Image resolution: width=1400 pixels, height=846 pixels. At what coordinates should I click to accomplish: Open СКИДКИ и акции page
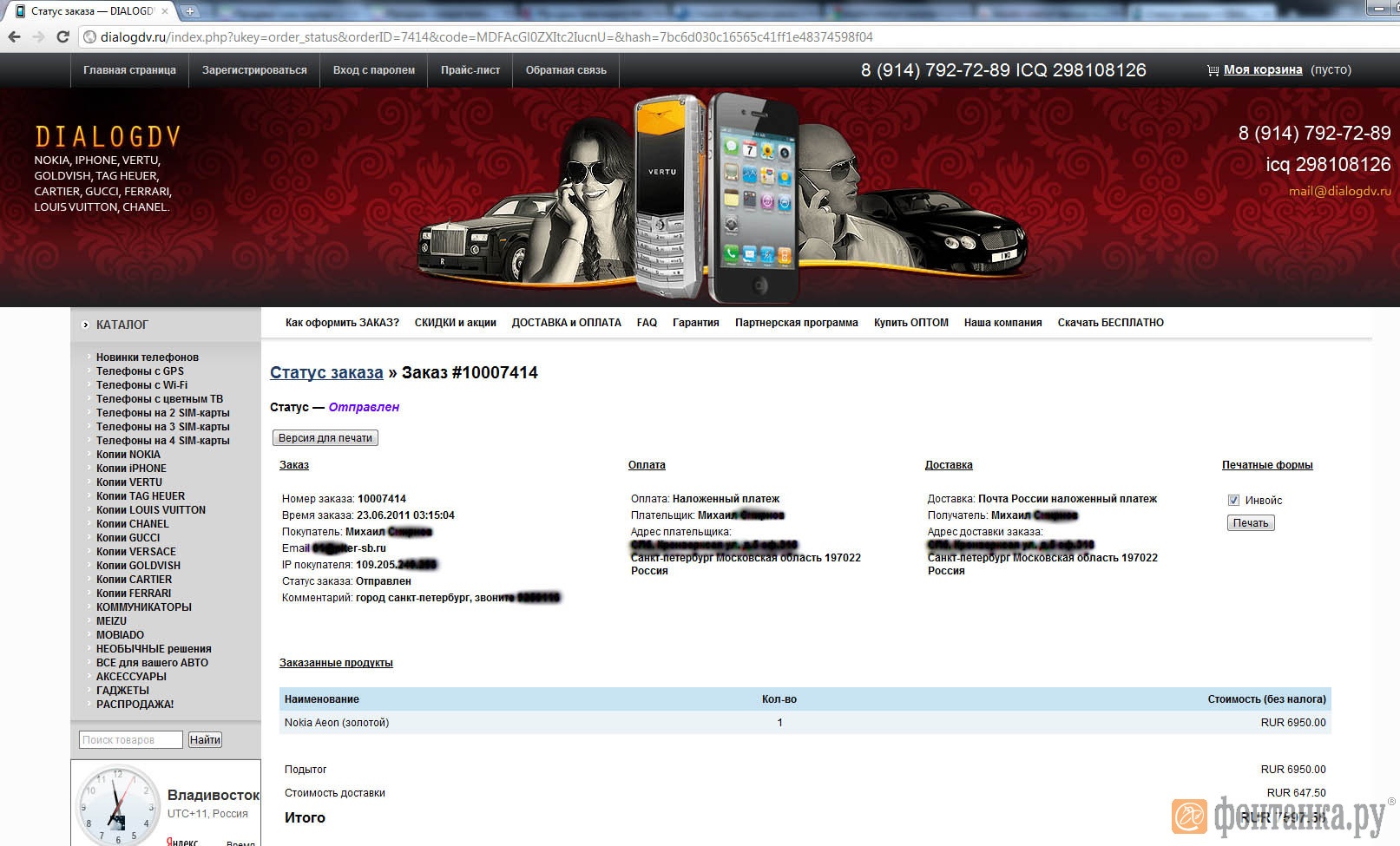point(456,323)
